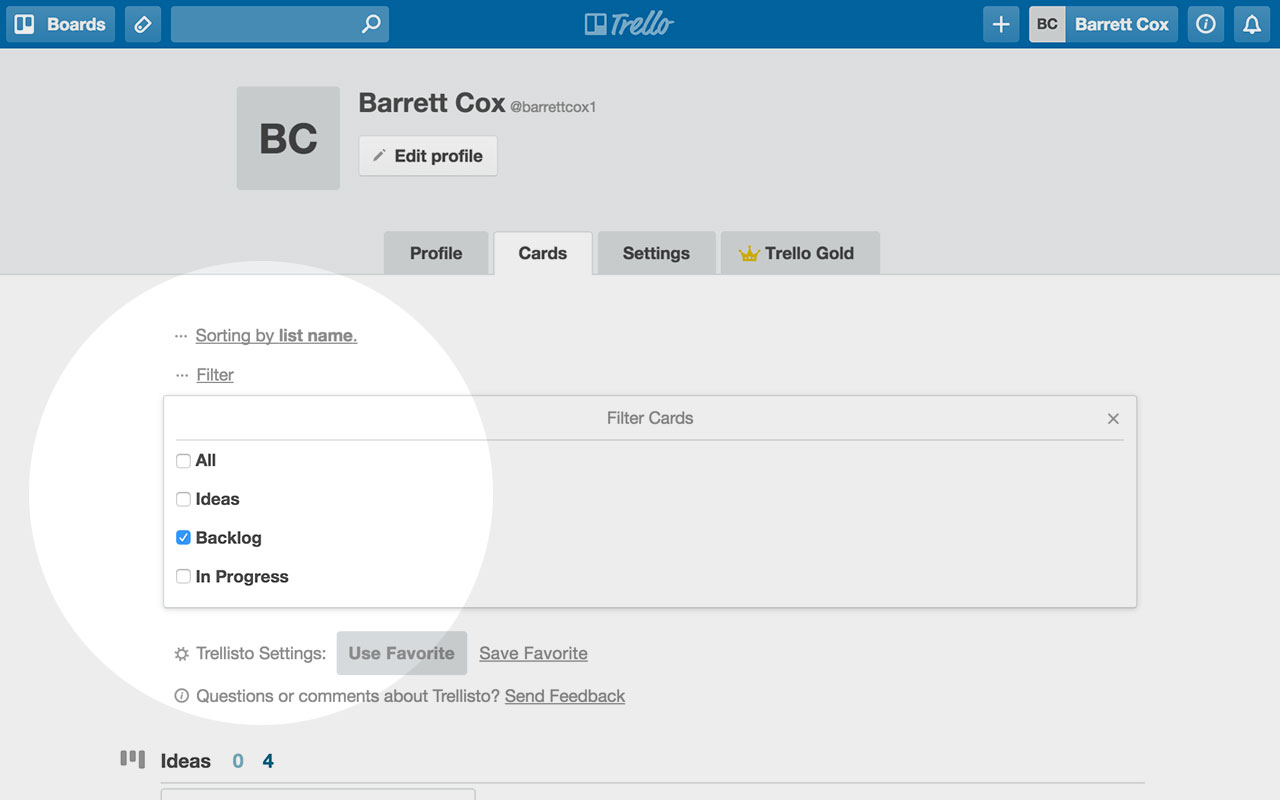Click the Use Favorite button
The image size is (1280, 800).
(402, 653)
